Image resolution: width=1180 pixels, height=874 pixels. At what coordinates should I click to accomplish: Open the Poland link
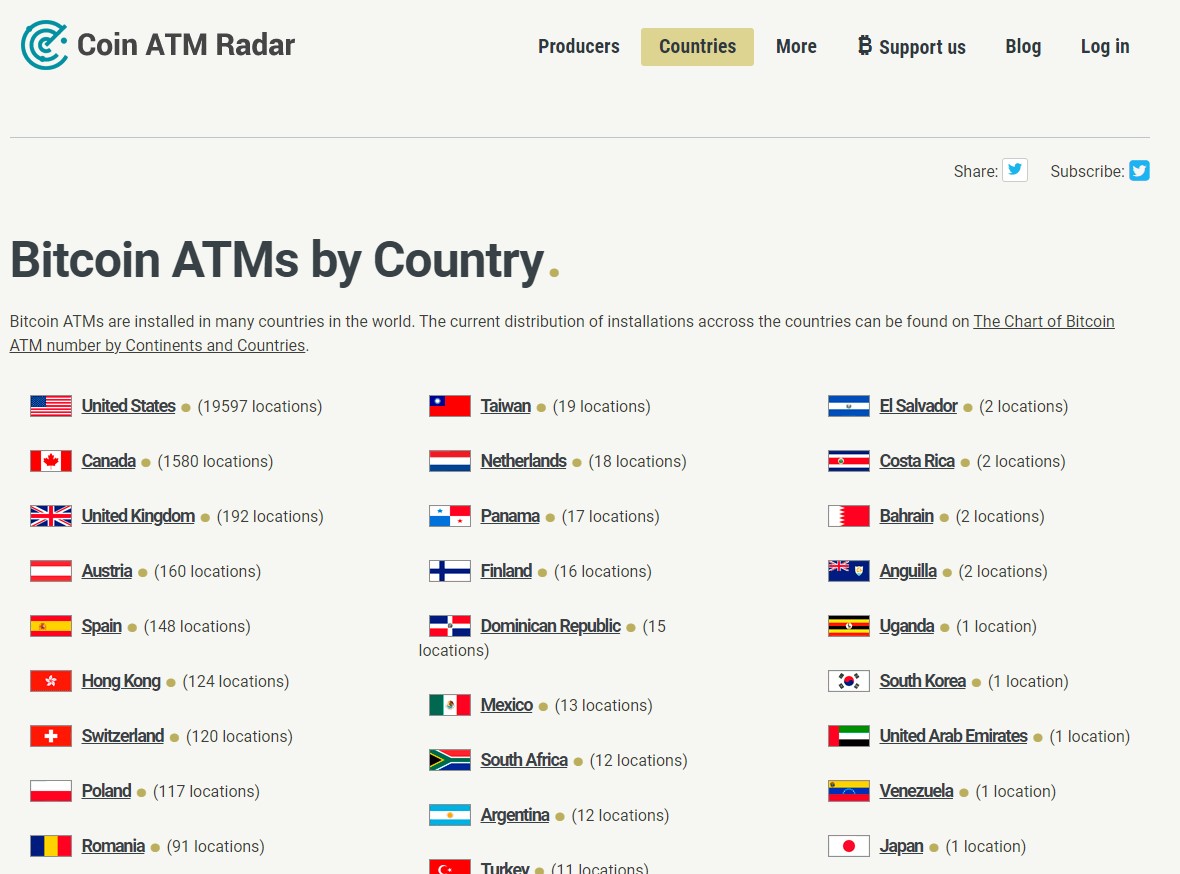(x=106, y=790)
